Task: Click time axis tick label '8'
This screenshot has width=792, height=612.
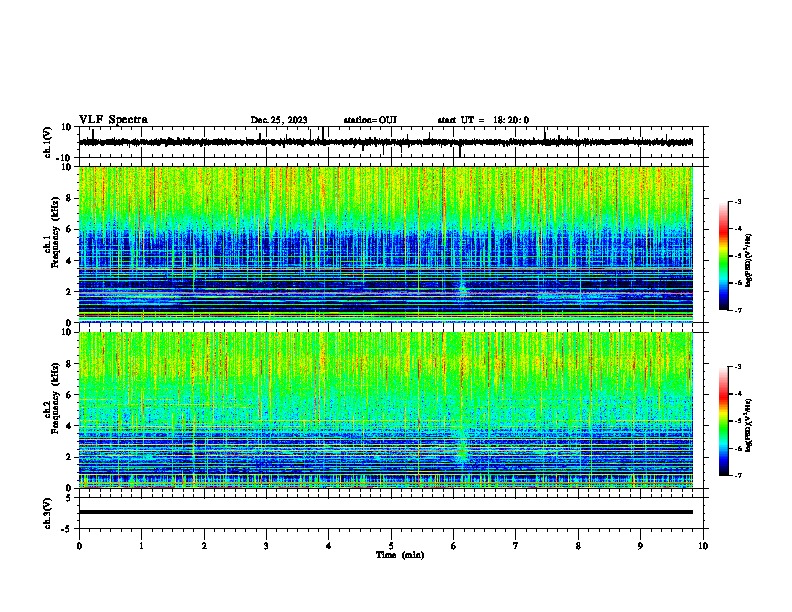Action: click(578, 546)
